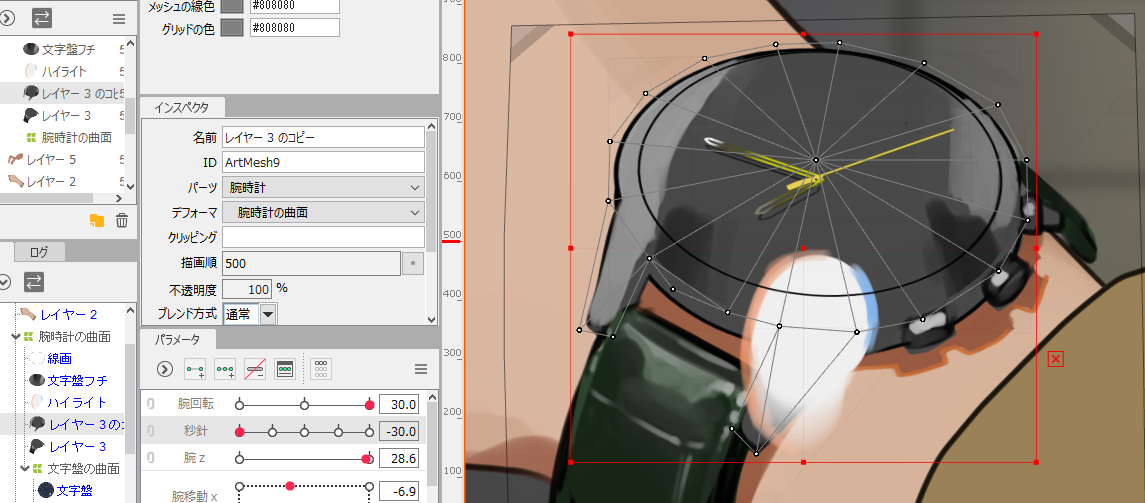
Task: Click the inspector panel scroll-down arrow
Action: 431,319
